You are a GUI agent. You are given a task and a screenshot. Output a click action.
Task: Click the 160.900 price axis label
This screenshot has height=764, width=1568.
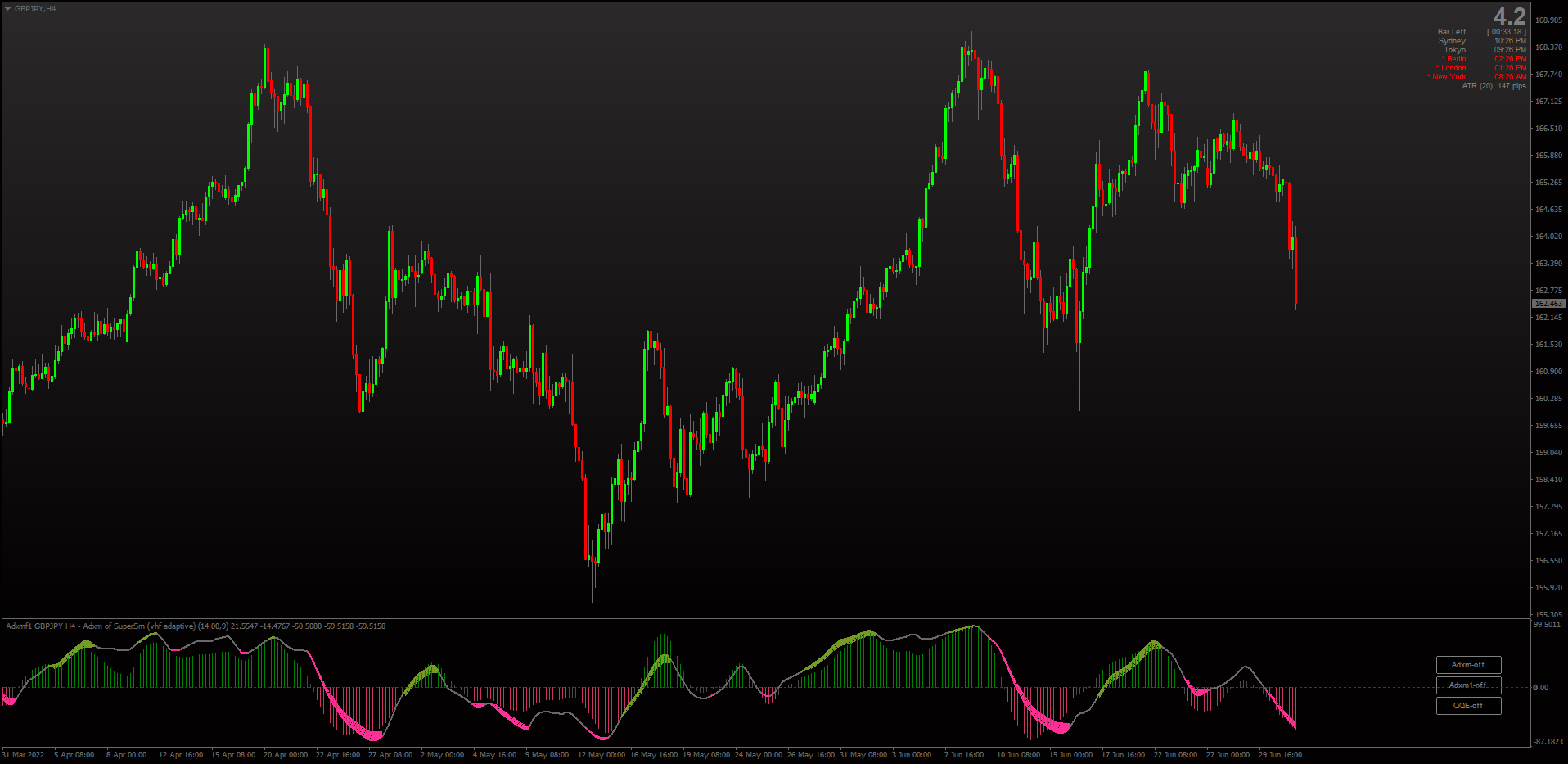pyautogui.click(x=1548, y=372)
